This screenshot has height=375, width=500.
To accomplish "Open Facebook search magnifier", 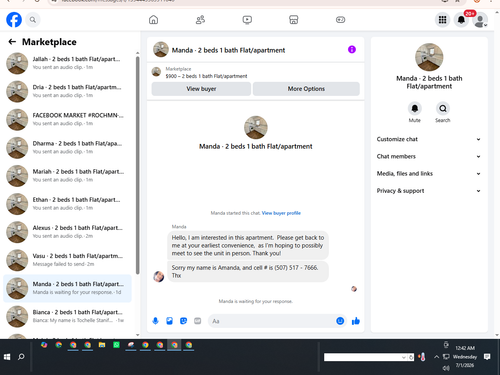I will [33, 20].
